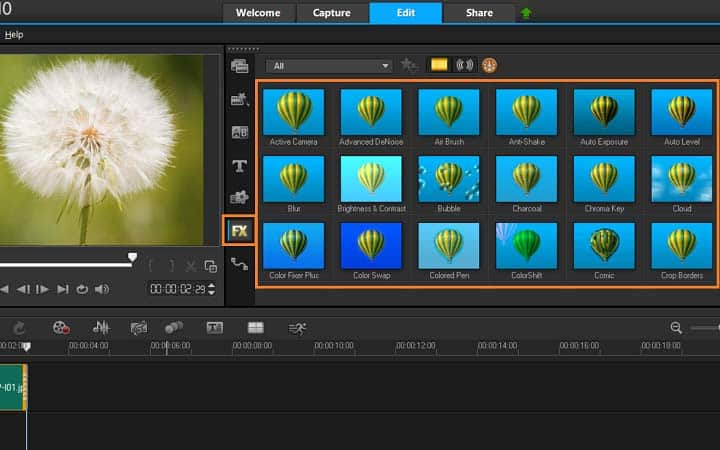Open the Path library icon
The width and height of the screenshot is (720, 450).
point(239,264)
